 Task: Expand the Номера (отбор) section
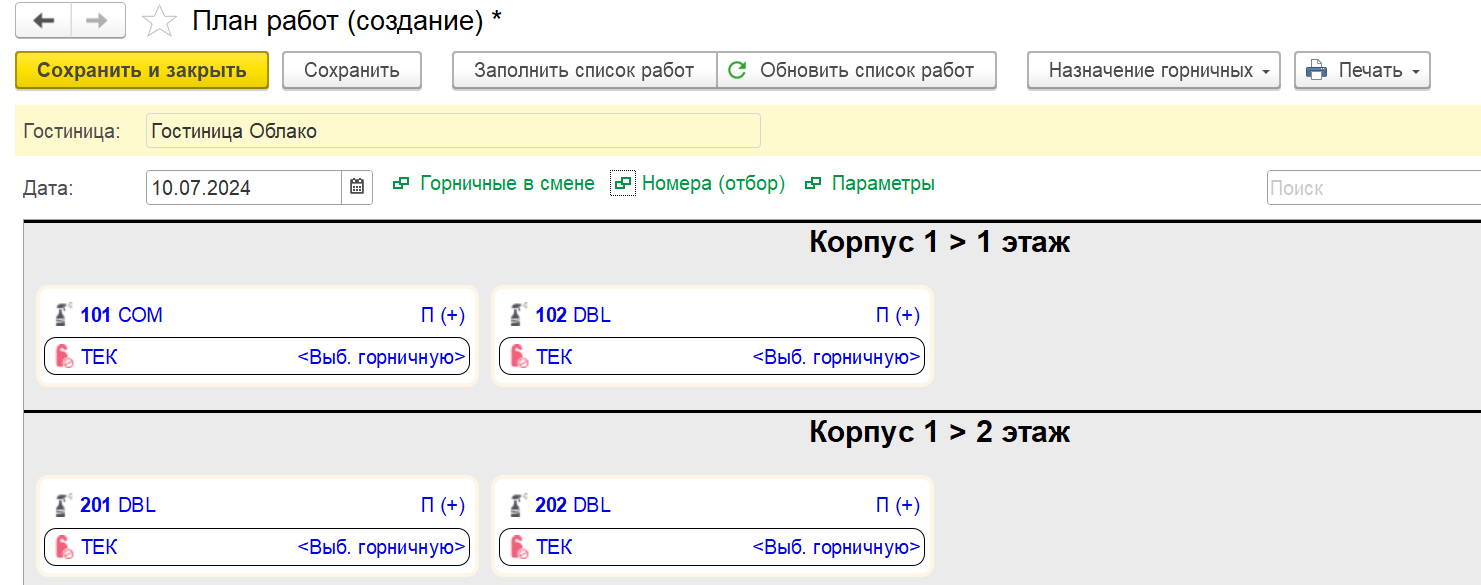tap(698, 184)
